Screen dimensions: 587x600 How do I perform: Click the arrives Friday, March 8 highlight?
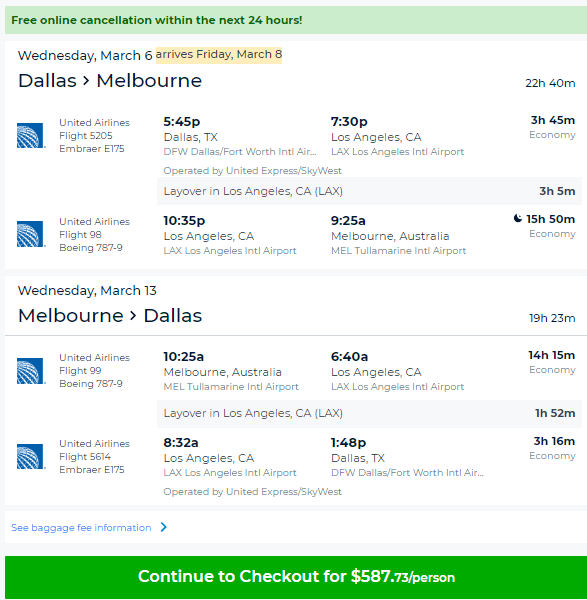tap(219, 55)
